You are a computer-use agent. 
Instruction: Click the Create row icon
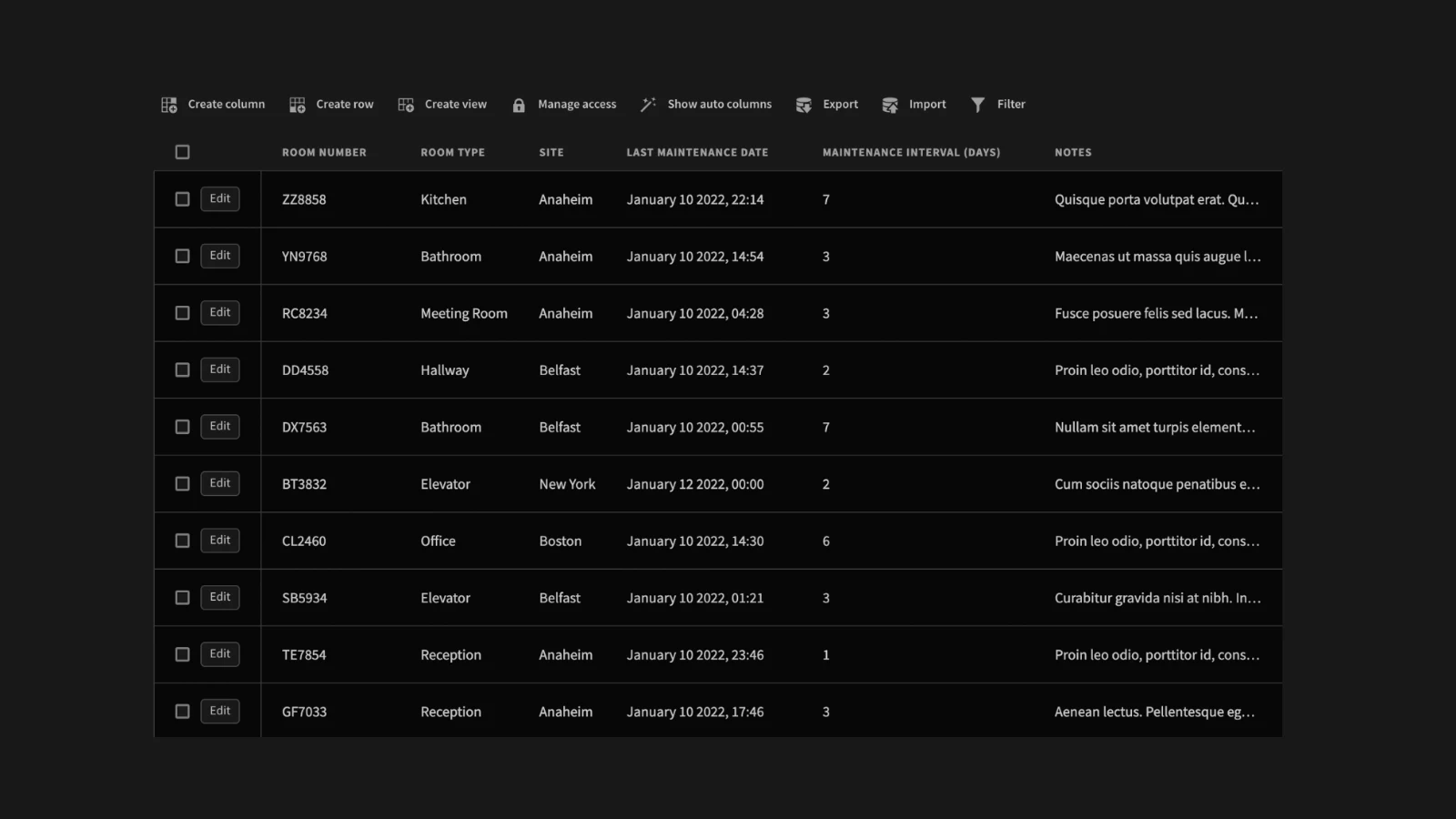coord(298,105)
